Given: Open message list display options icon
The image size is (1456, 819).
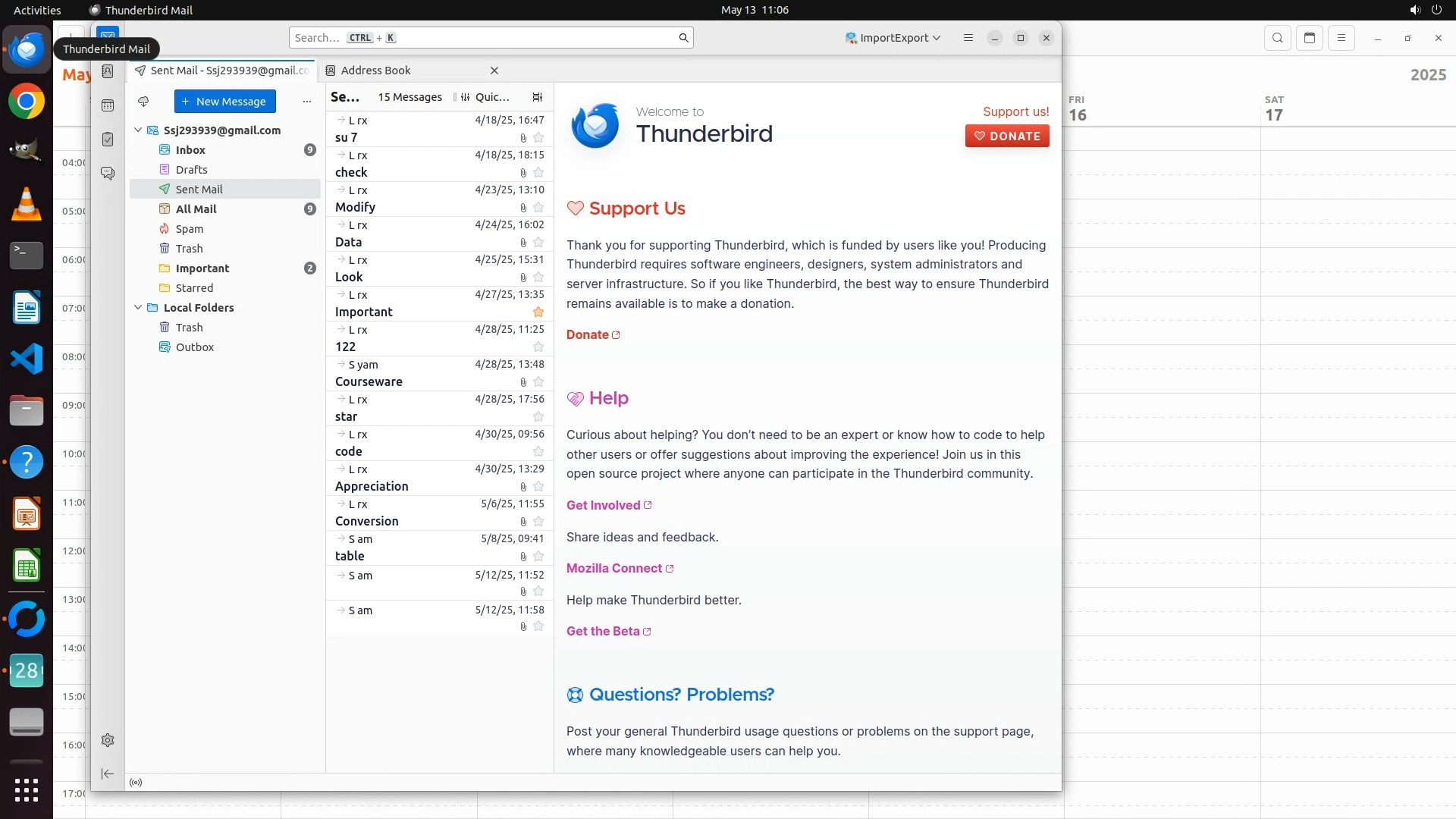Looking at the screenshot, I should [538, 97].
